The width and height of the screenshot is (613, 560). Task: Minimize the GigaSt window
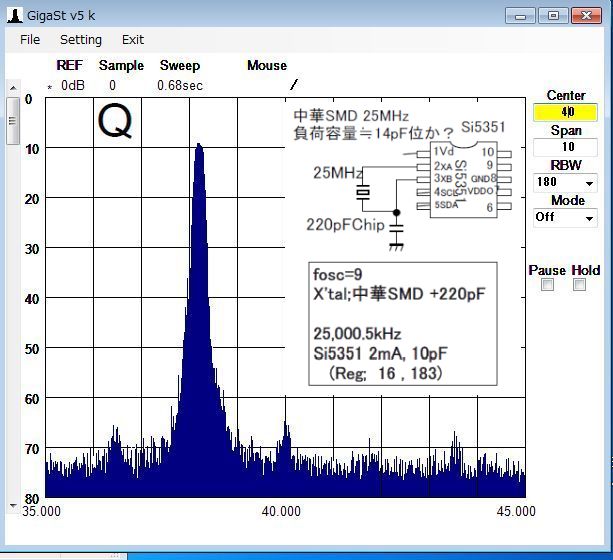click(520, 16)
